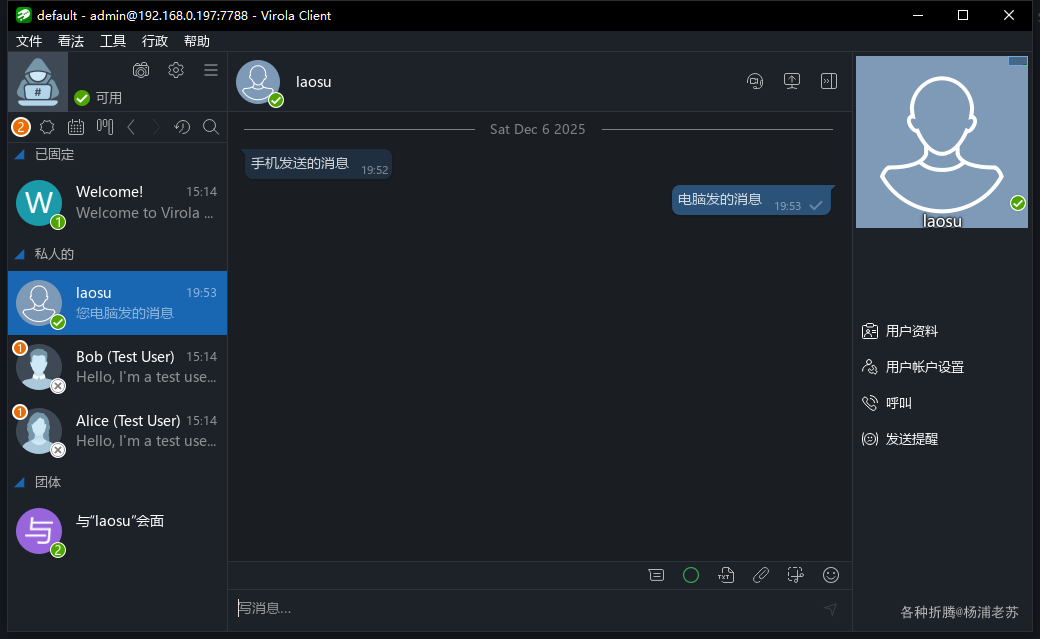
Task: Open the task board icon in sidebar toolbar
Action: [x=105, y=127]
